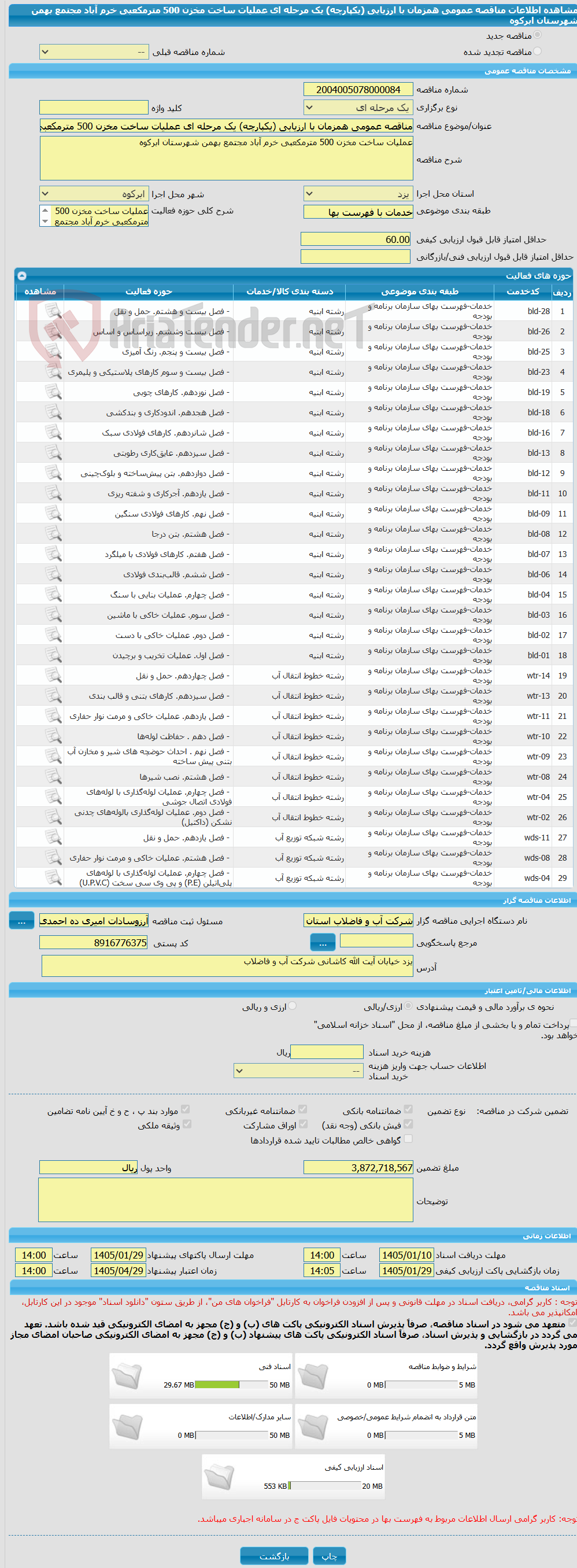Open view icon for row bld-23

pyautogui.click(x=54, y=371)
